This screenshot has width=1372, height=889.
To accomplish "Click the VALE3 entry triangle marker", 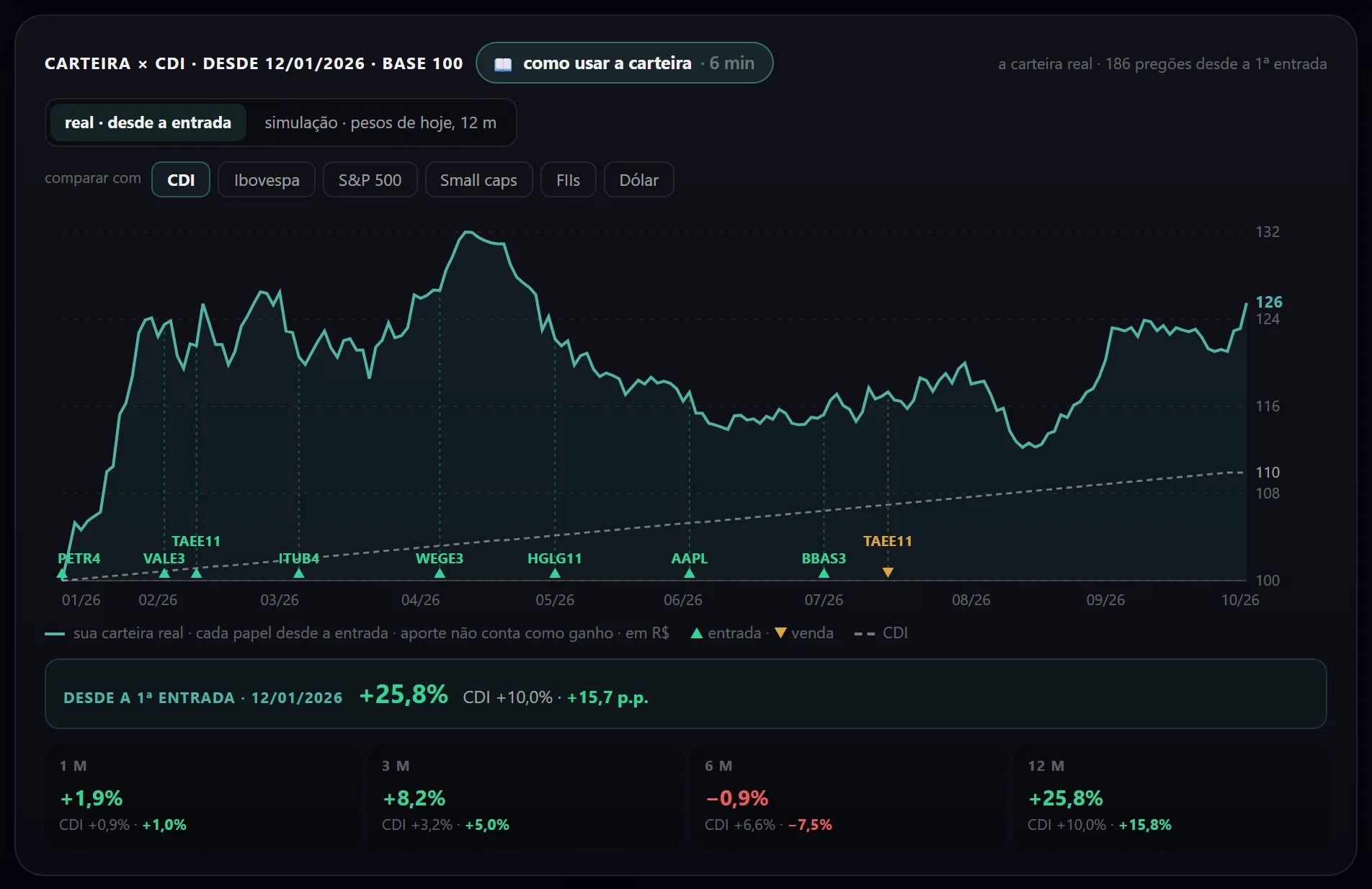I will 164,573.
